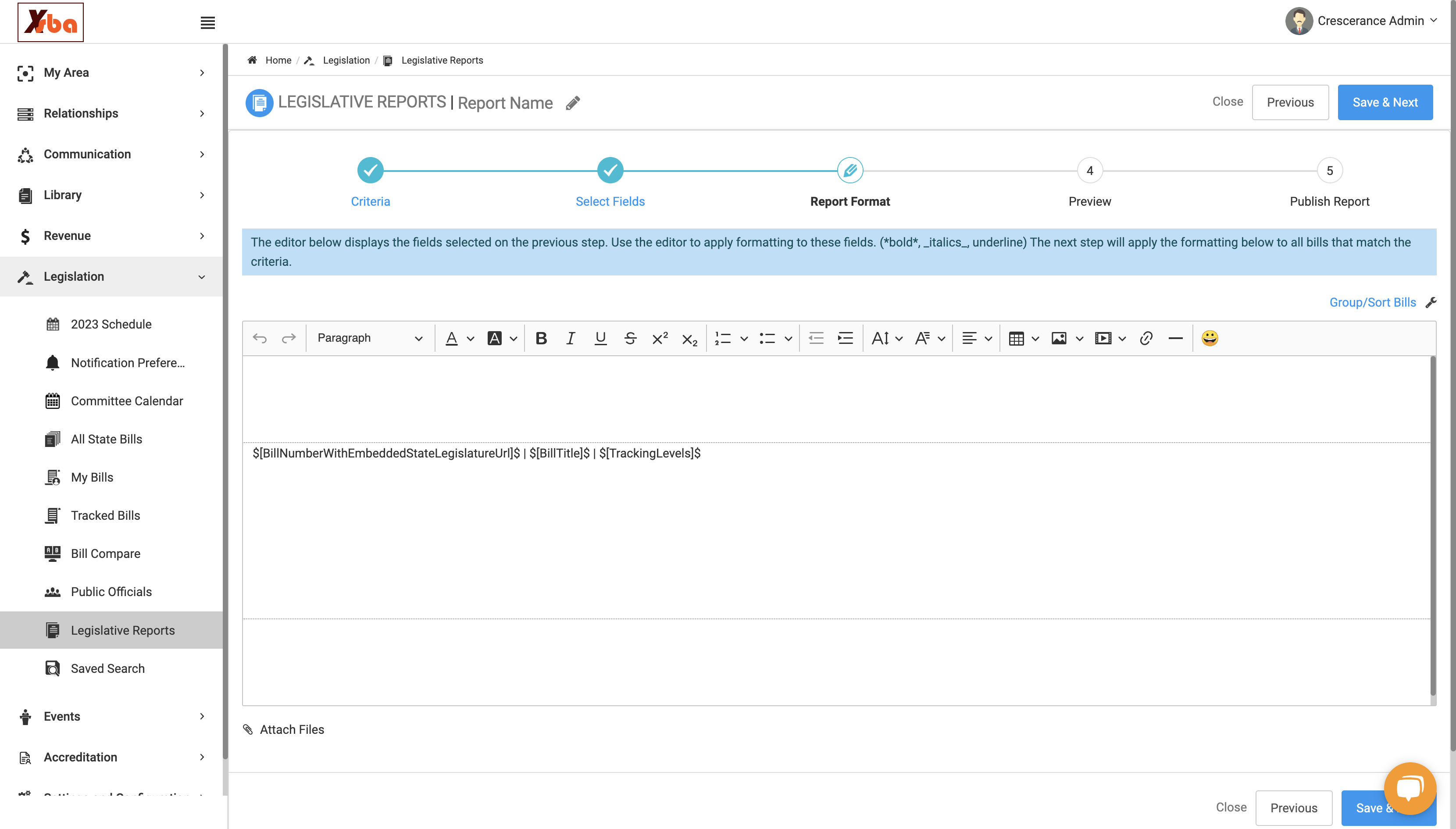Toggle sidebar with hamburger menu
Screen dimensions: 1456x829
(208, 23)
